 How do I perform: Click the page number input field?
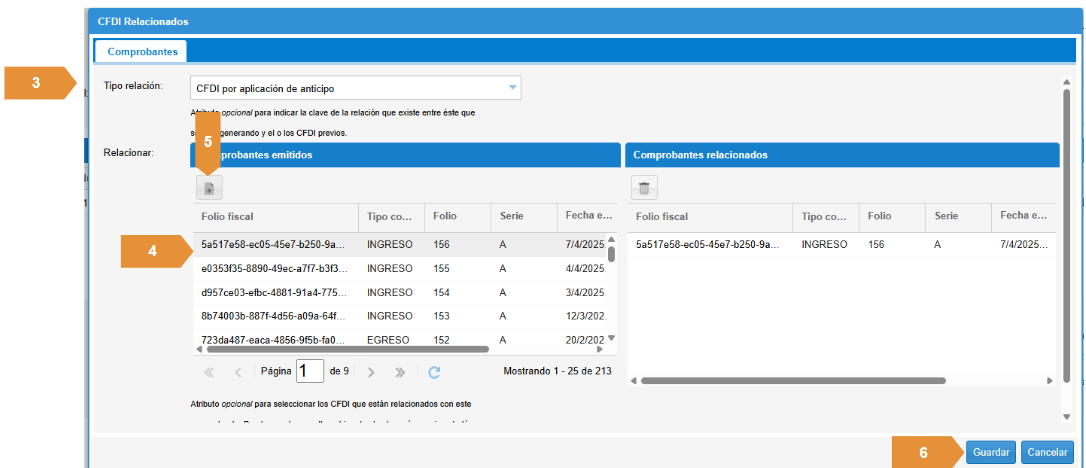click(310, 371)
